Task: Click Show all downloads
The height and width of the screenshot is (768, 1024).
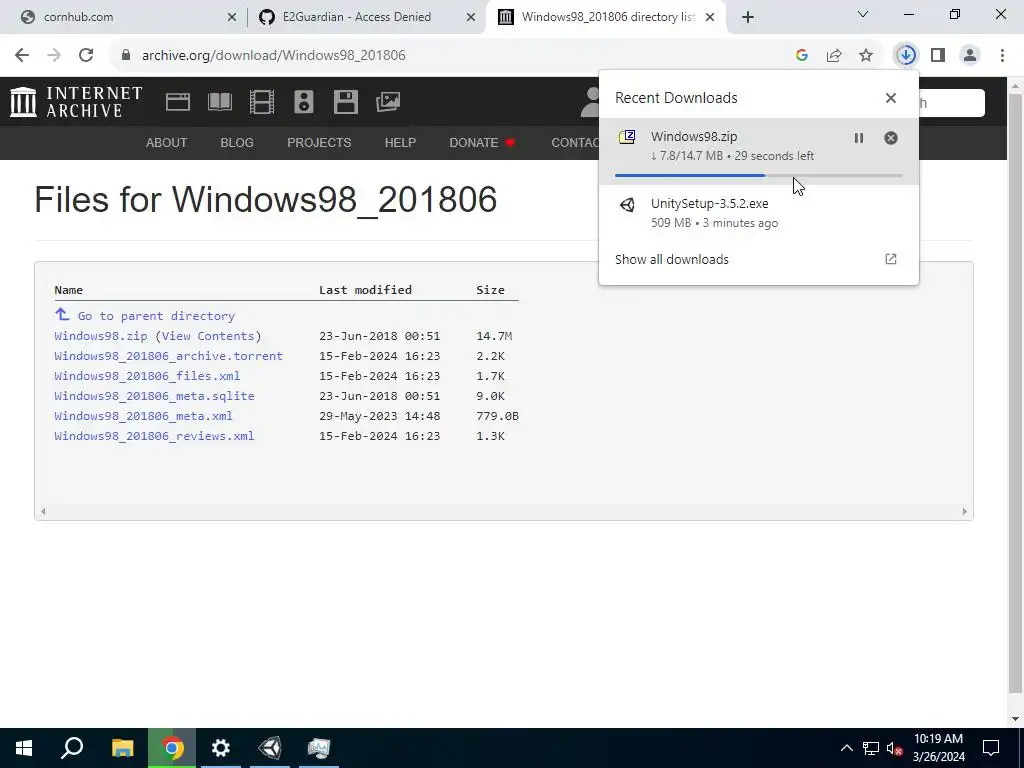Action: 672,259
